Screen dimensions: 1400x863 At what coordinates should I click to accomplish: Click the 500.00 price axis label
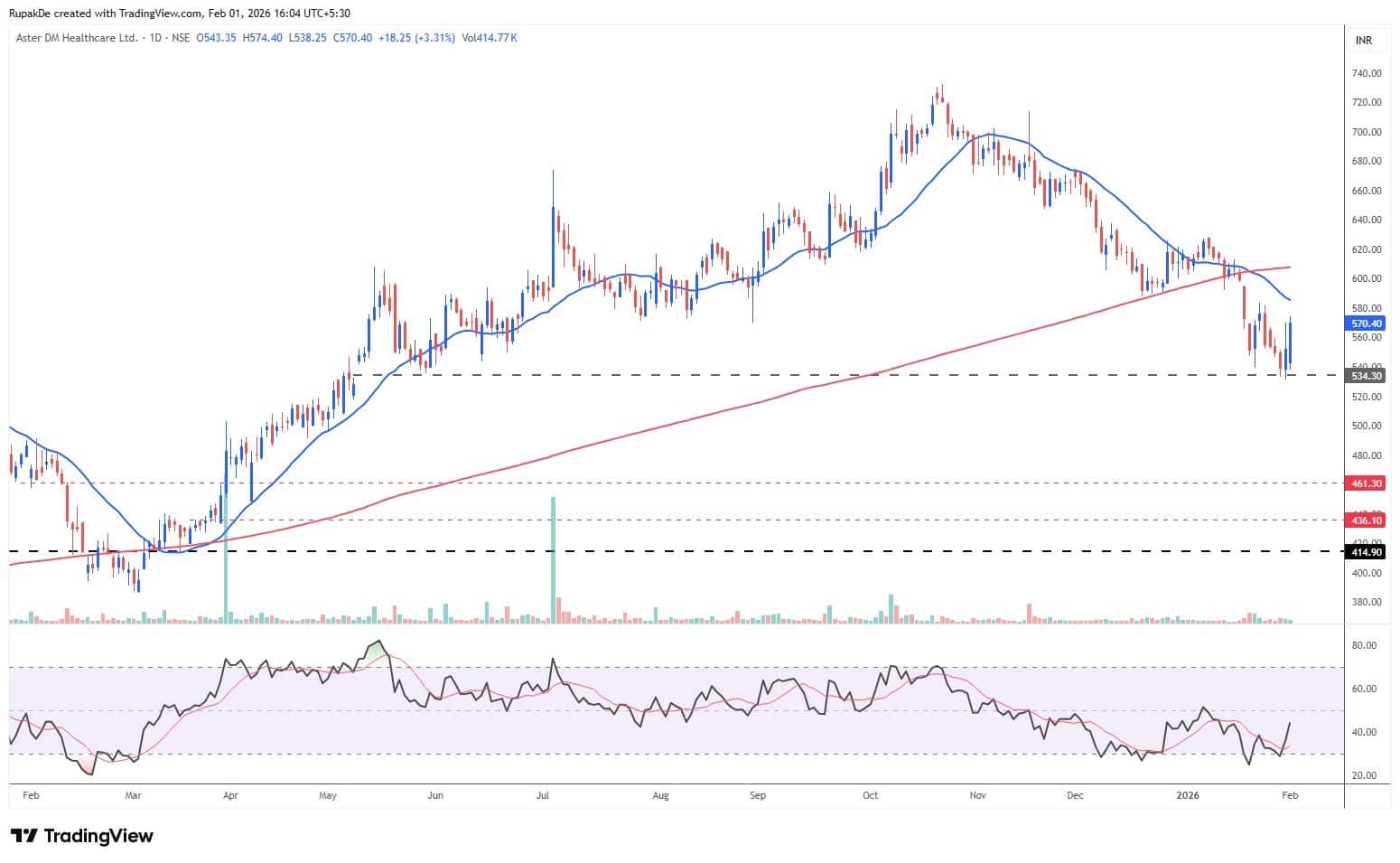[x=1367, y=427]
